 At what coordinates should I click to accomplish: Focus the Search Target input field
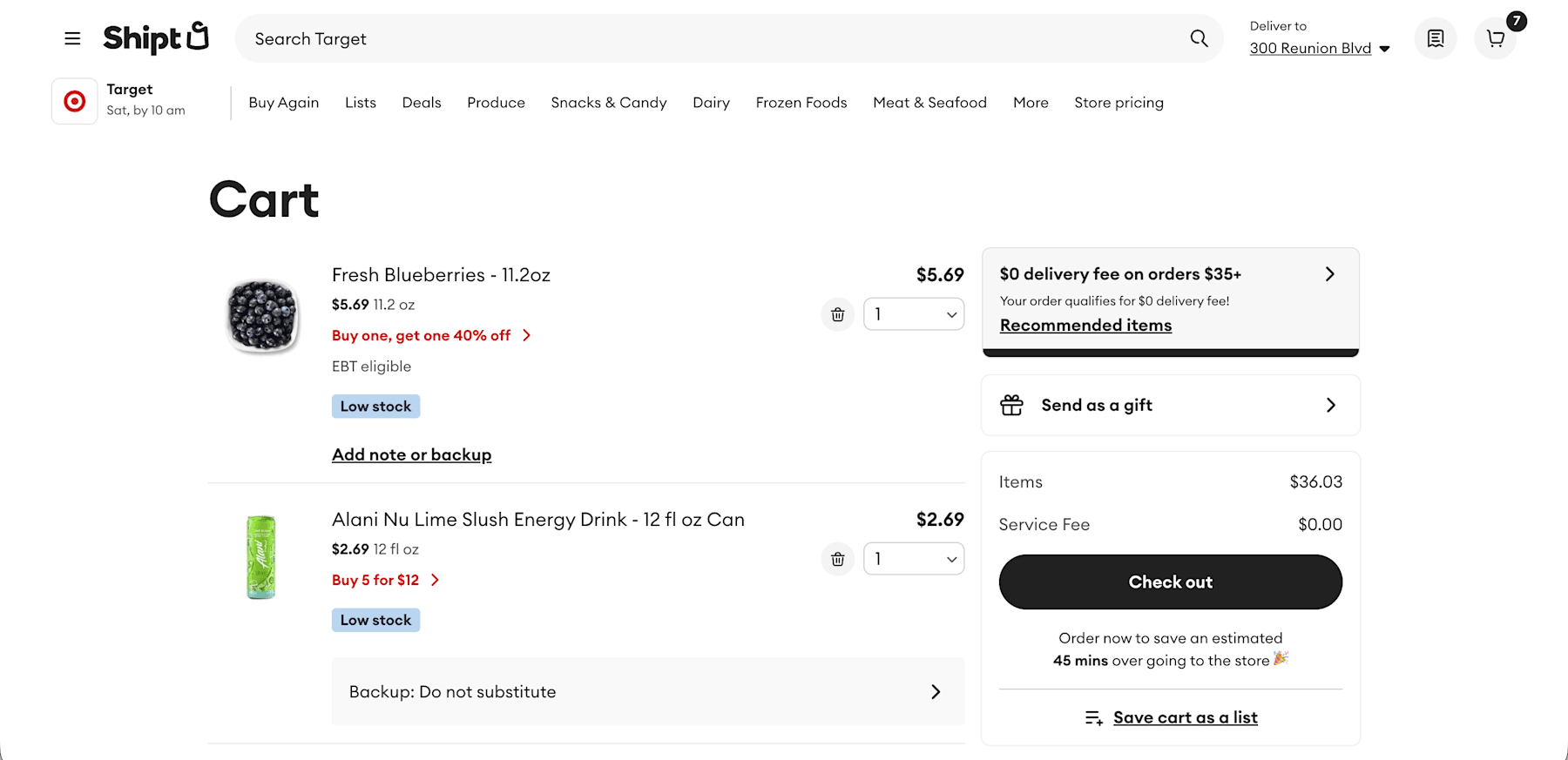pyautogui.click(x=714, y=38)
